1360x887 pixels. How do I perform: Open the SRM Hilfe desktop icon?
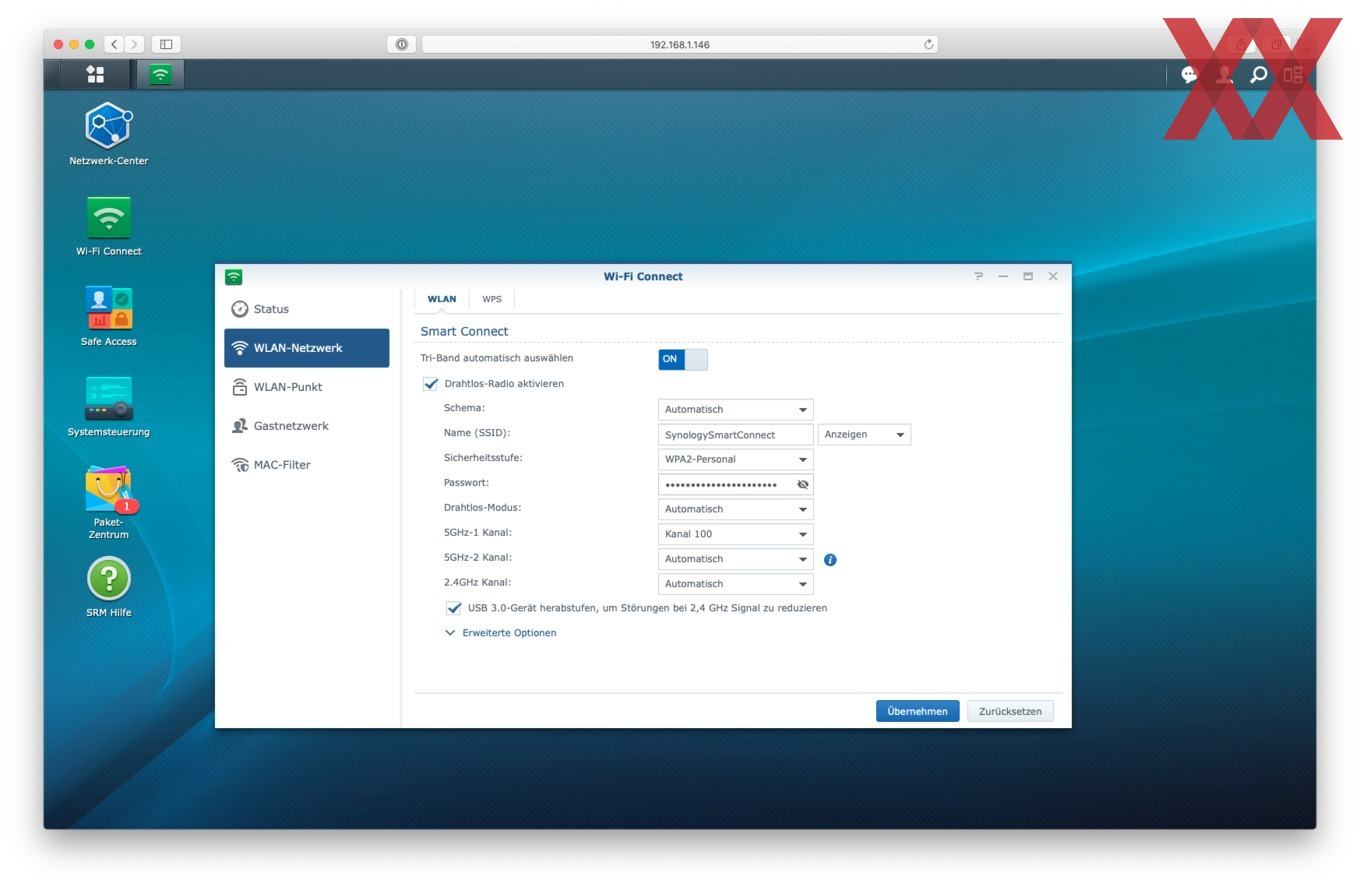tap(108, 587)
